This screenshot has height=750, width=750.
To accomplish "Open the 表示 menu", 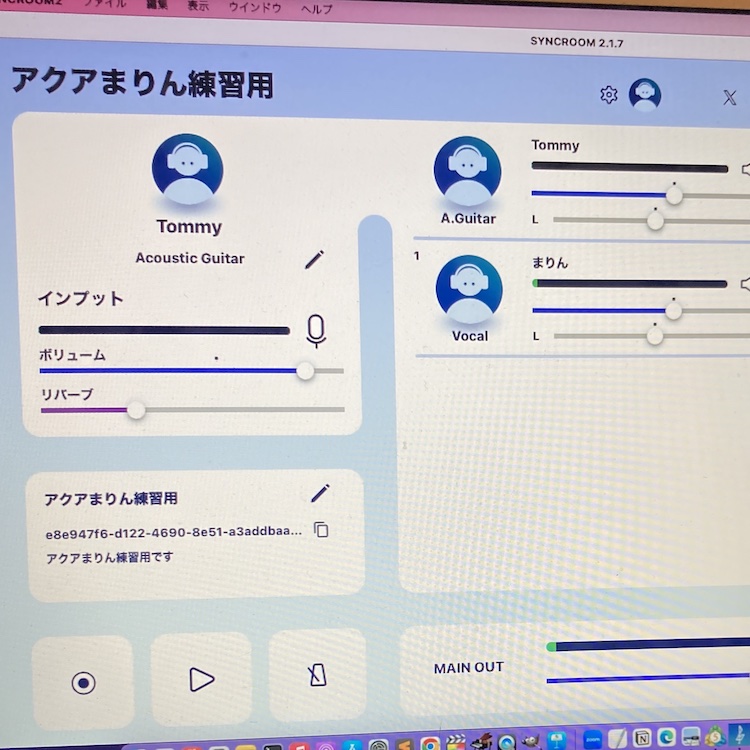I will coord(198,6).
